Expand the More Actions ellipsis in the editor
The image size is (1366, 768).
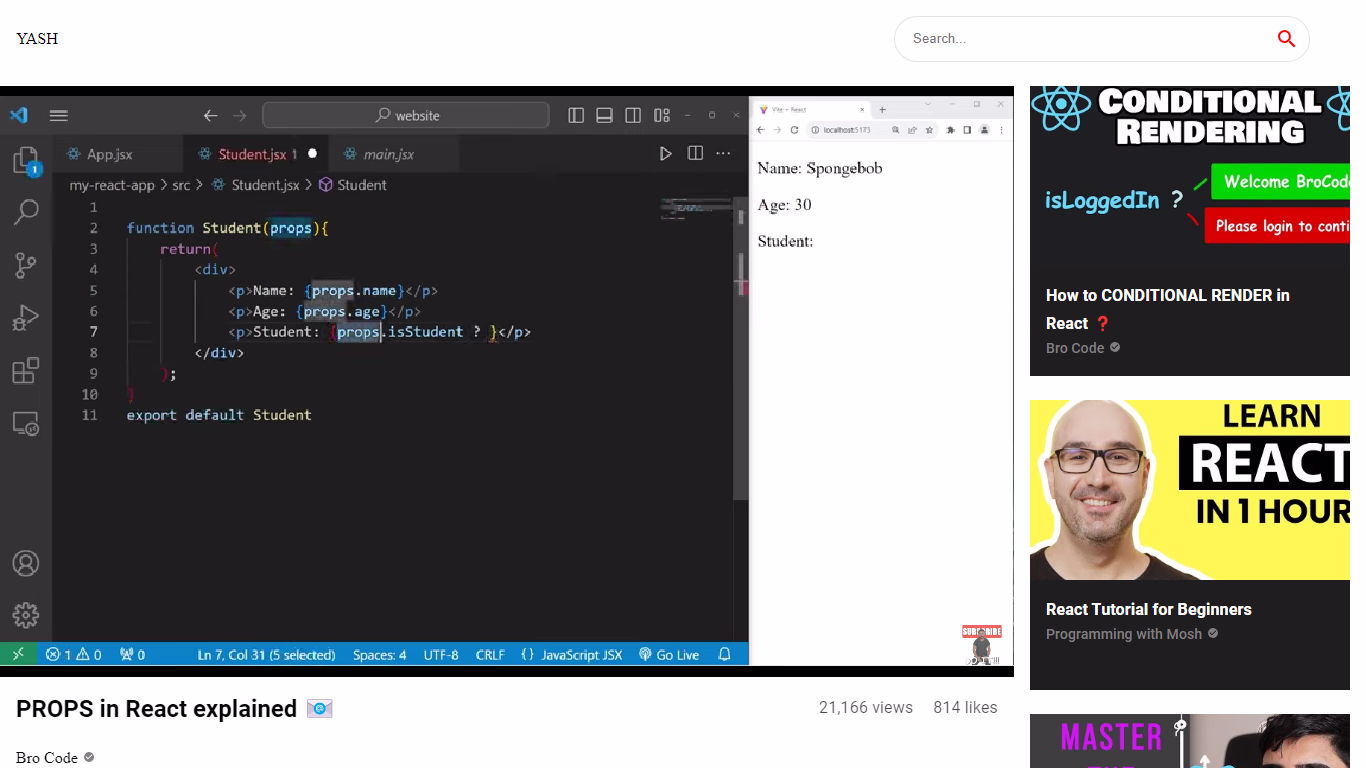click(x=724, y=154)
